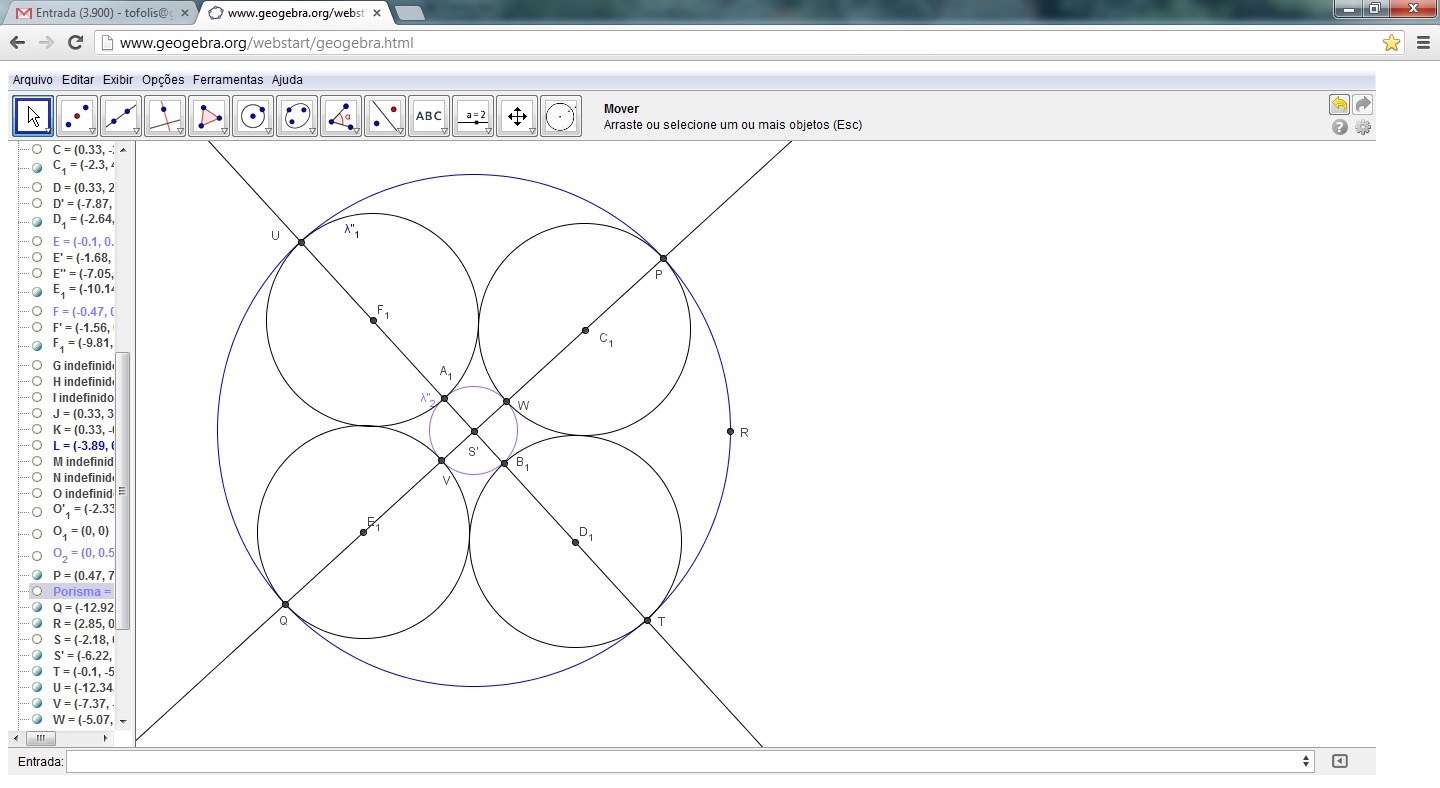Open a new Chrome tab

(410, 13)
